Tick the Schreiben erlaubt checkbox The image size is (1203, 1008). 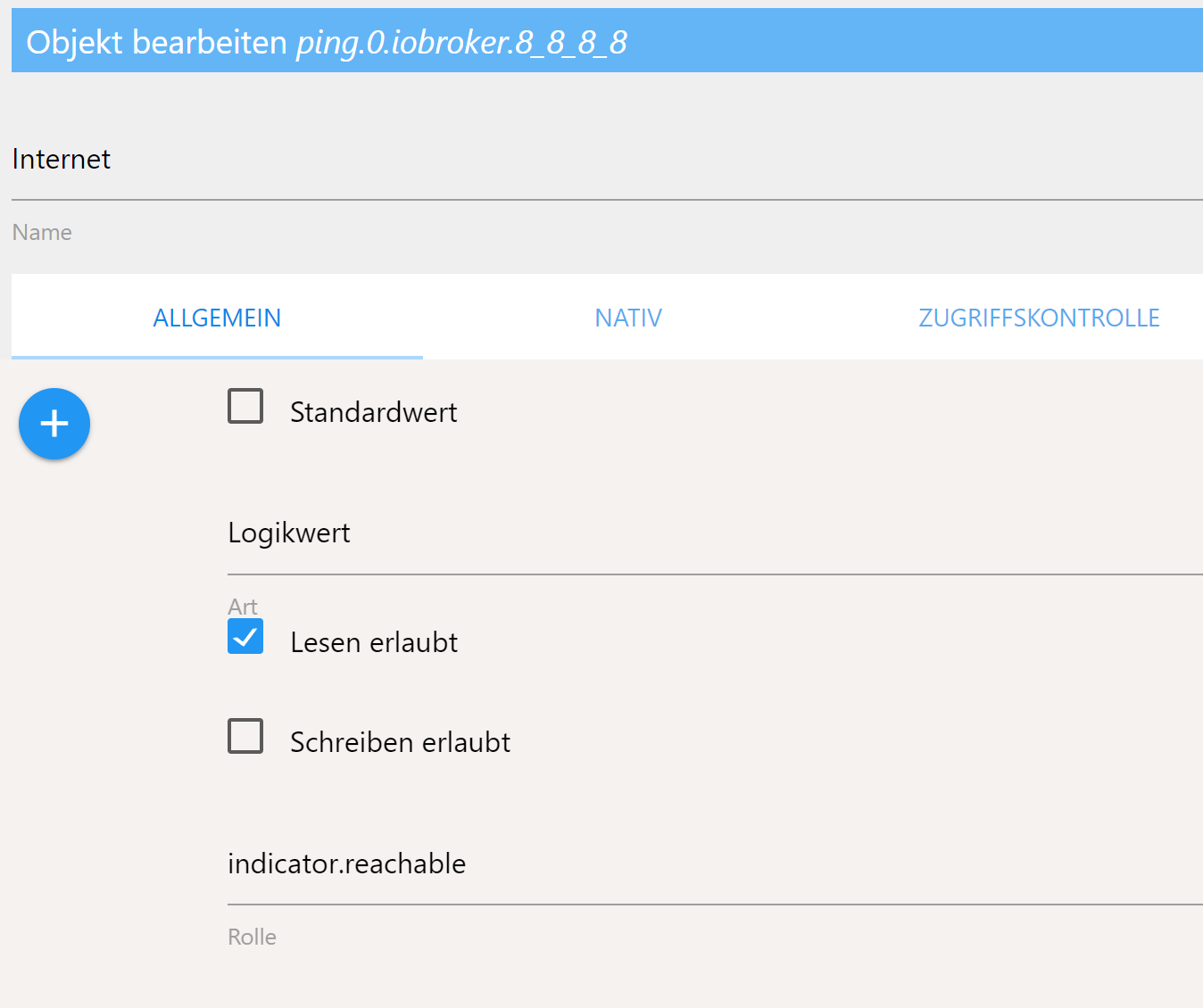[245, 736]
